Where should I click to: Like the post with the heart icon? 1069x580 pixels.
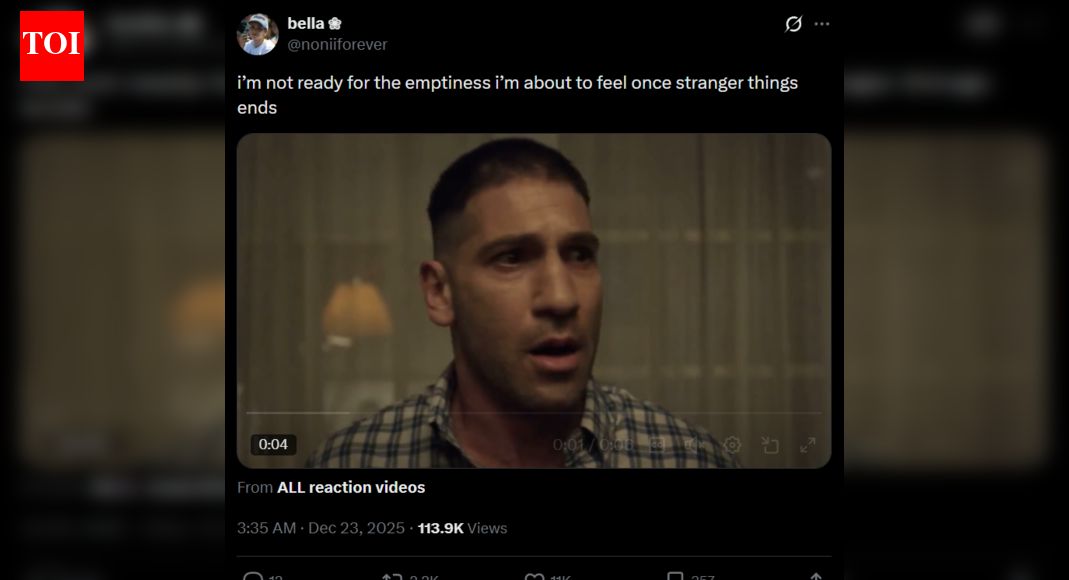tap(535, 576)
